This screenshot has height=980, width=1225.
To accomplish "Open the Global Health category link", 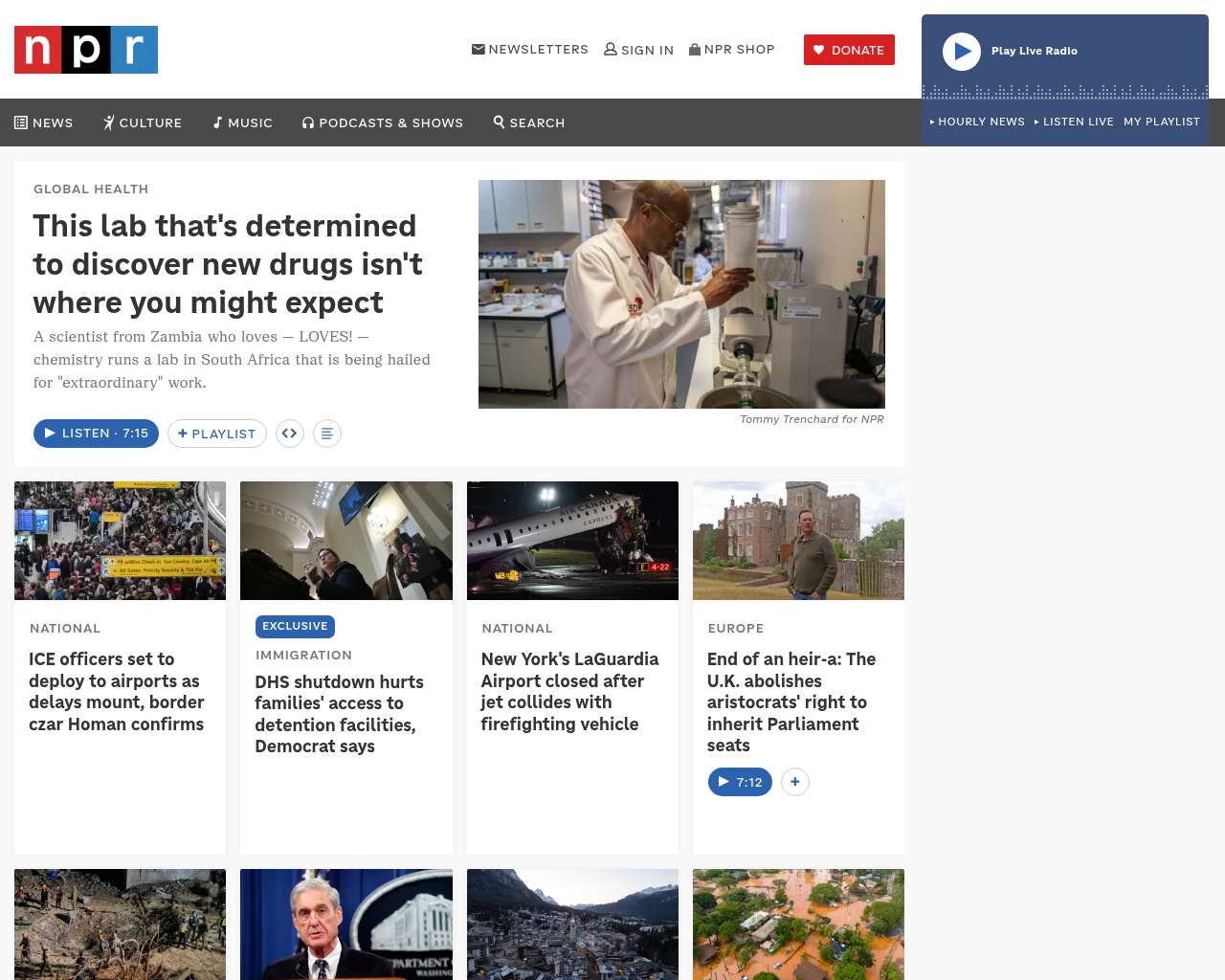I will pyautogui.click(x=91, y=189).
